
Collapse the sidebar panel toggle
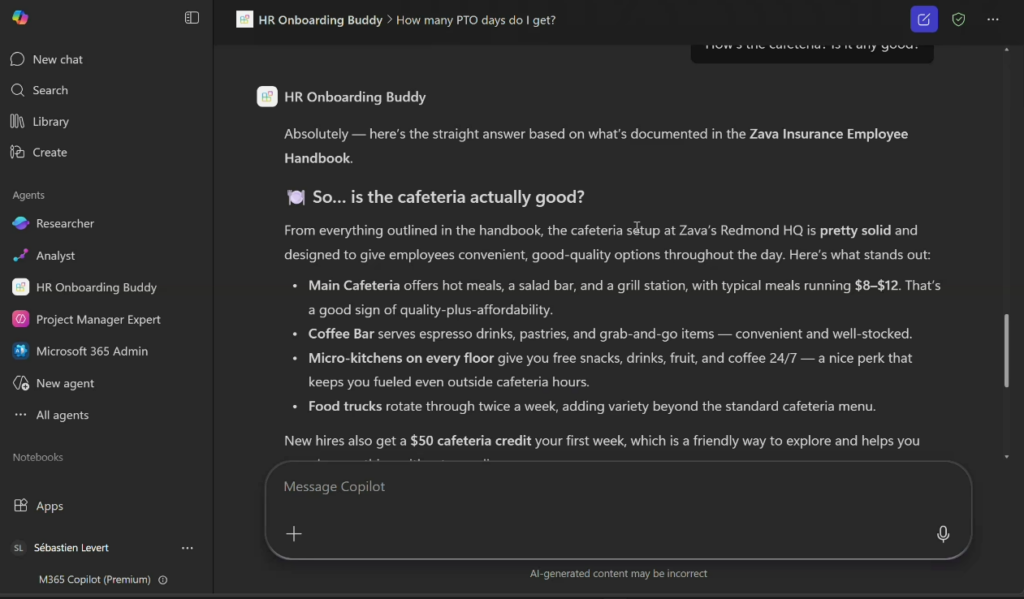coord(192,18)
